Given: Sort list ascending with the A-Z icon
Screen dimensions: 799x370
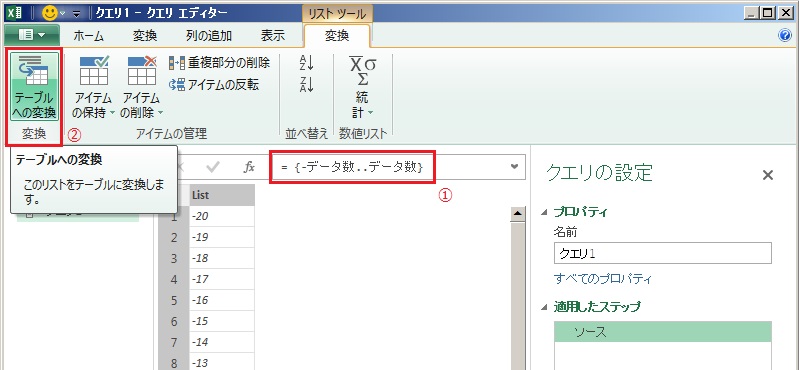Looking at the screenshot, I should click(x=306, y=63).
